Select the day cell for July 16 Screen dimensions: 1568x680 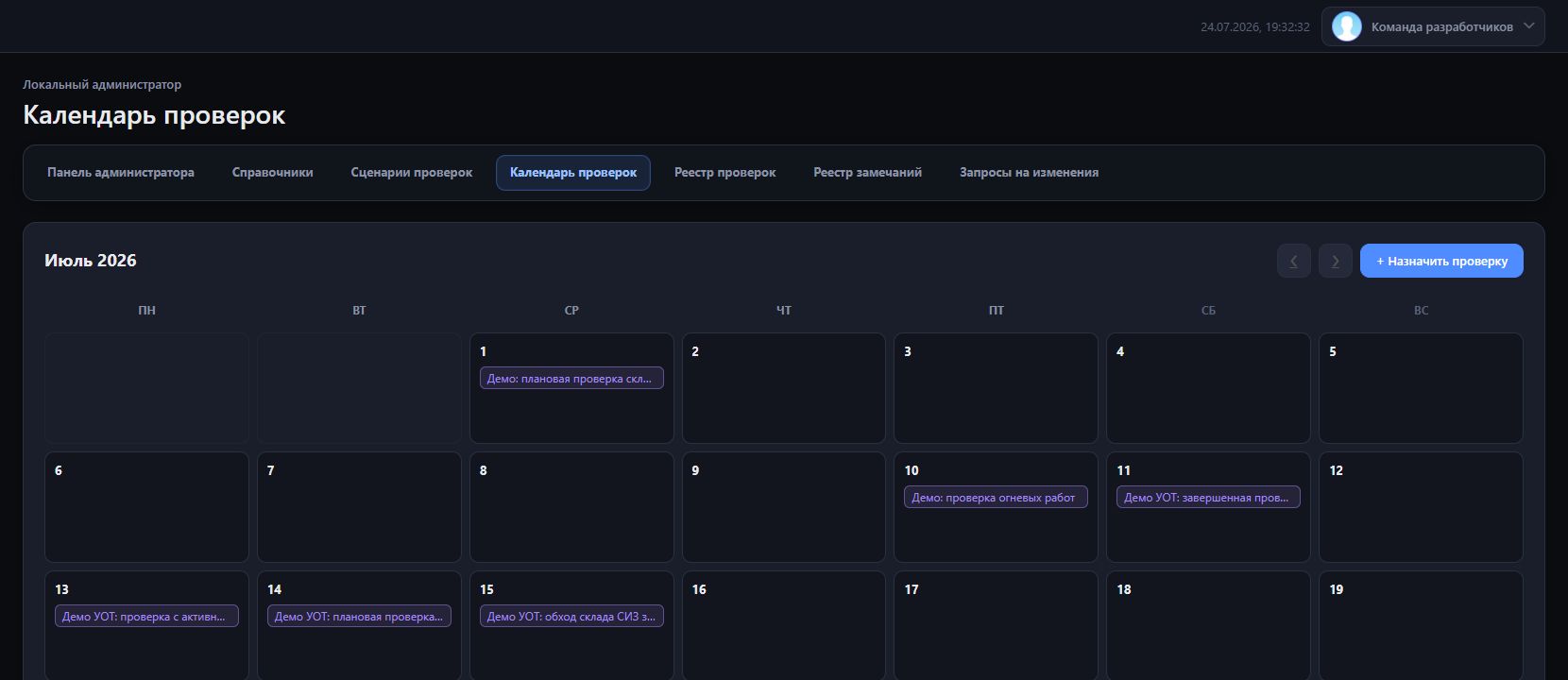pyautogui.click(x=784, y=625)
